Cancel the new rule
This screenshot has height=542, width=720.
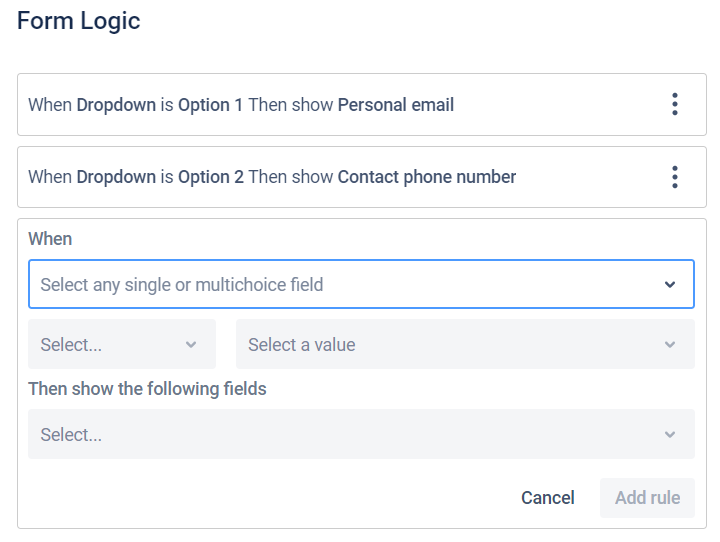pyautogui.click(x=548, y=498)
